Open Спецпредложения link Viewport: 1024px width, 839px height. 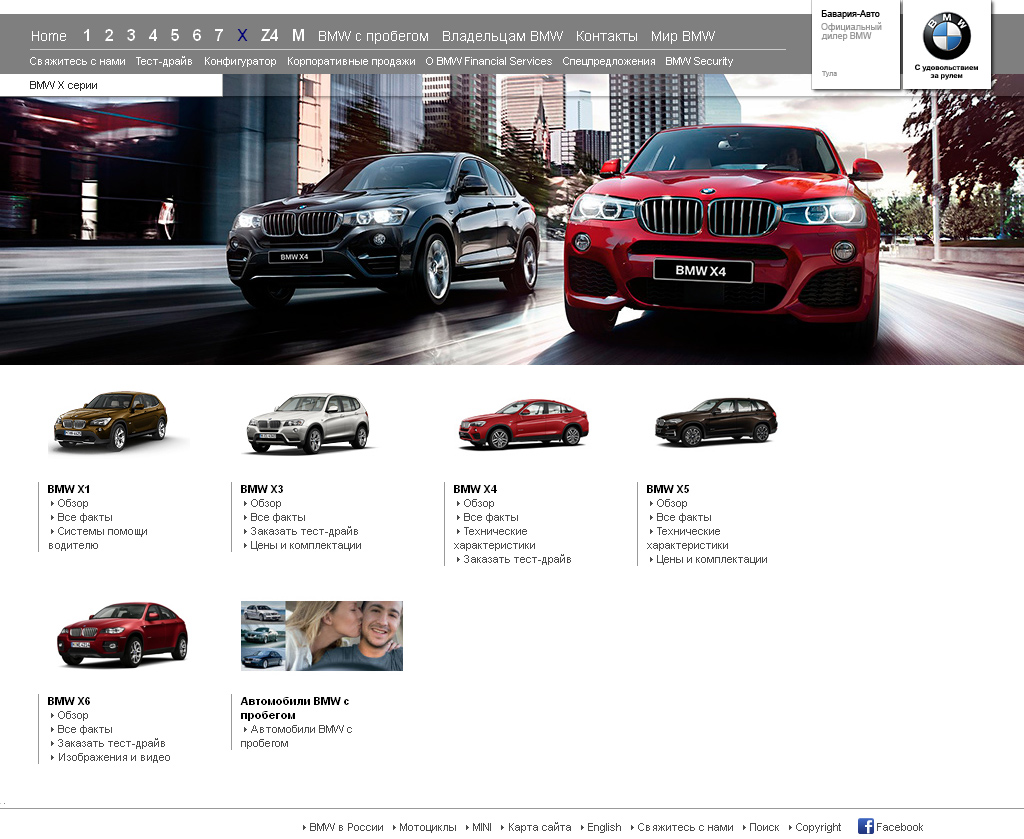609,61
